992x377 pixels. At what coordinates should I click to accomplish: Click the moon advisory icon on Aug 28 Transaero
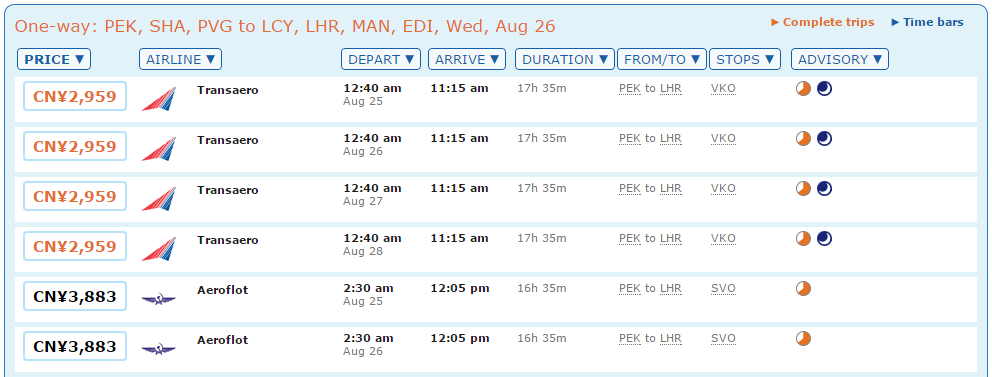[824, 238]
